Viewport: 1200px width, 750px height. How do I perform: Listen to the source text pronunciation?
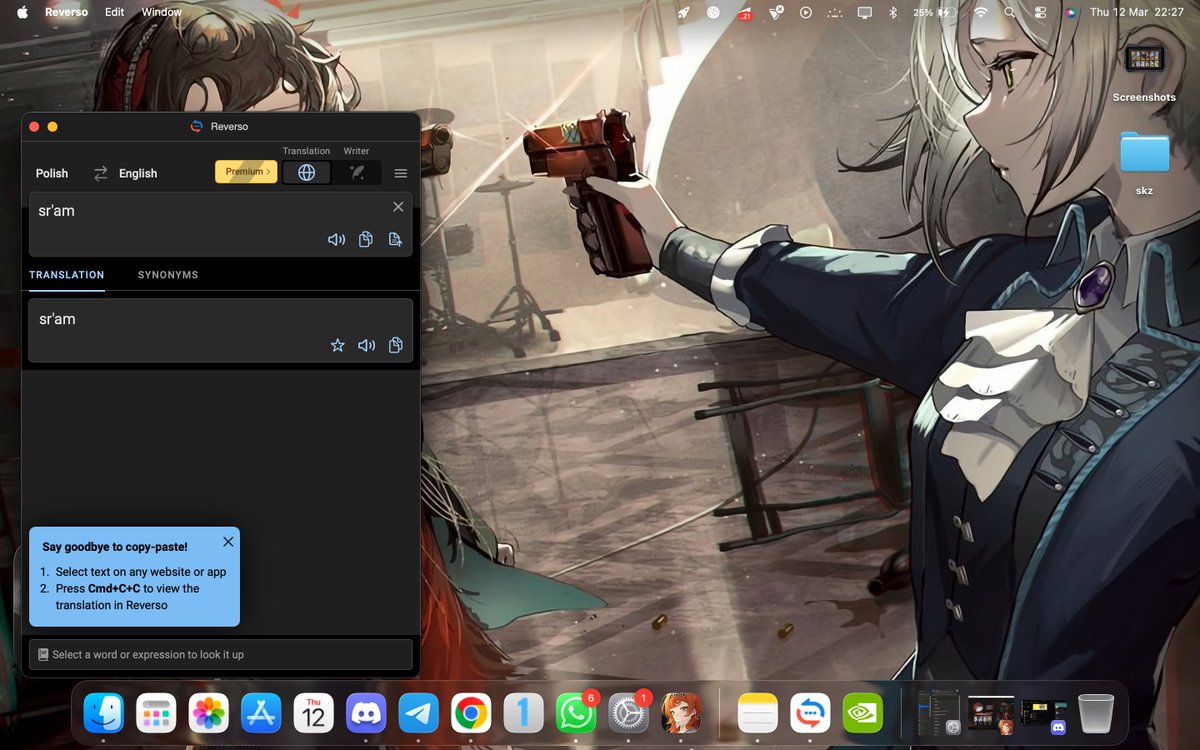(337, 239)
